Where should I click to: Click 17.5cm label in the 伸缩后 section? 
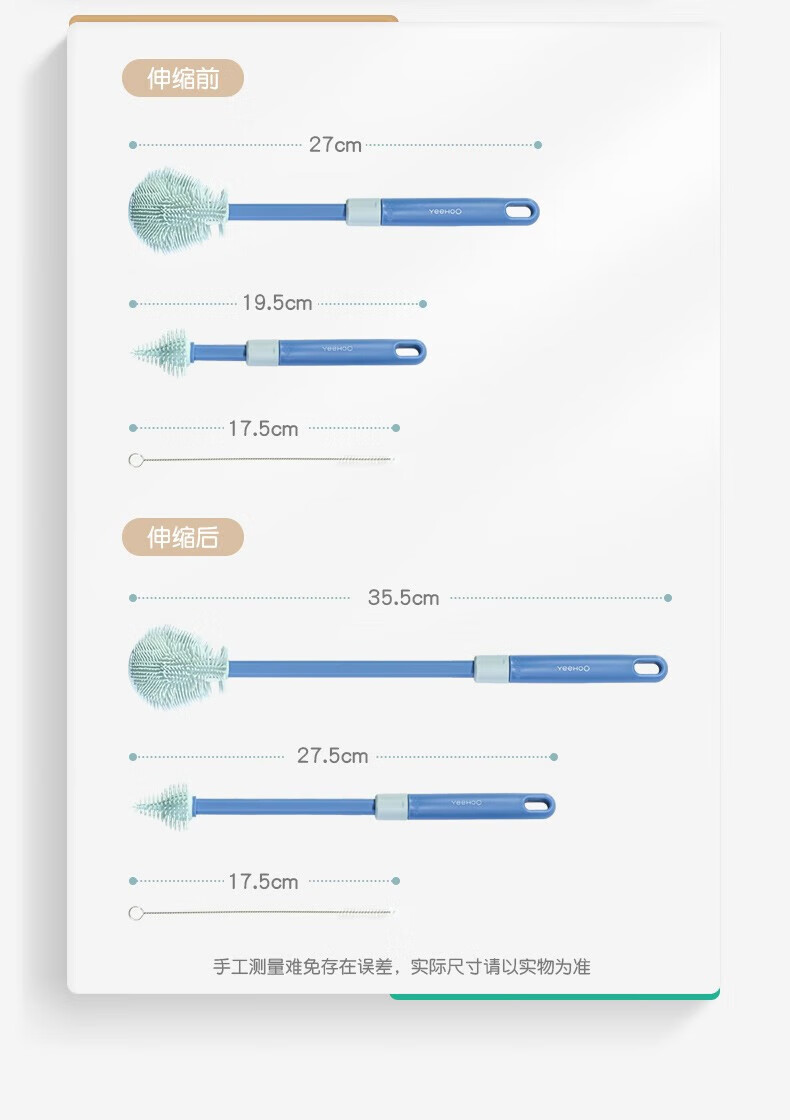click(263, 882)
